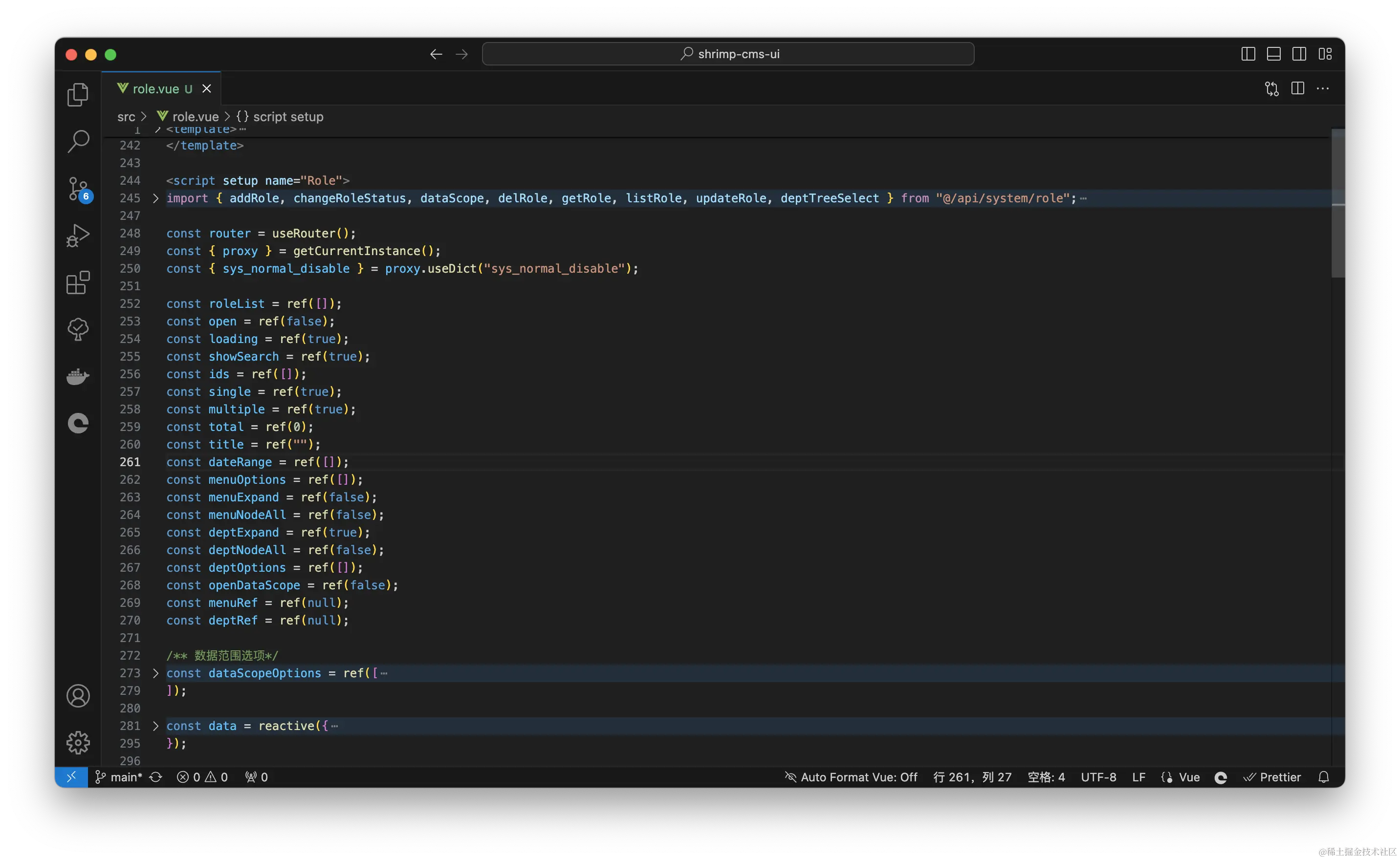Click the script setup breadcrumb

click(x=280, y=117)
